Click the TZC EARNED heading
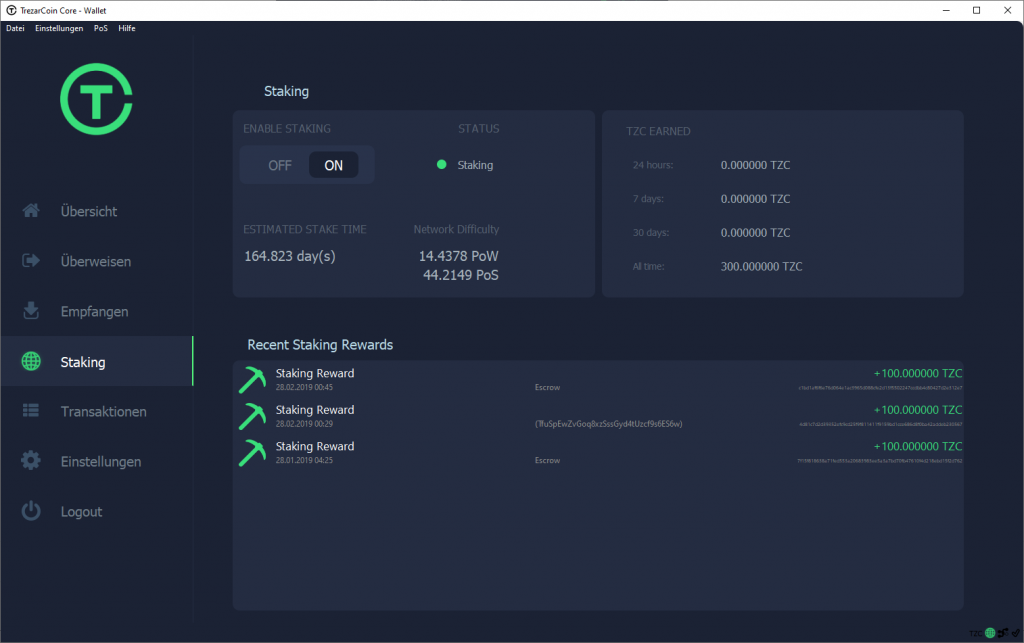 click(x=658, y=131)
